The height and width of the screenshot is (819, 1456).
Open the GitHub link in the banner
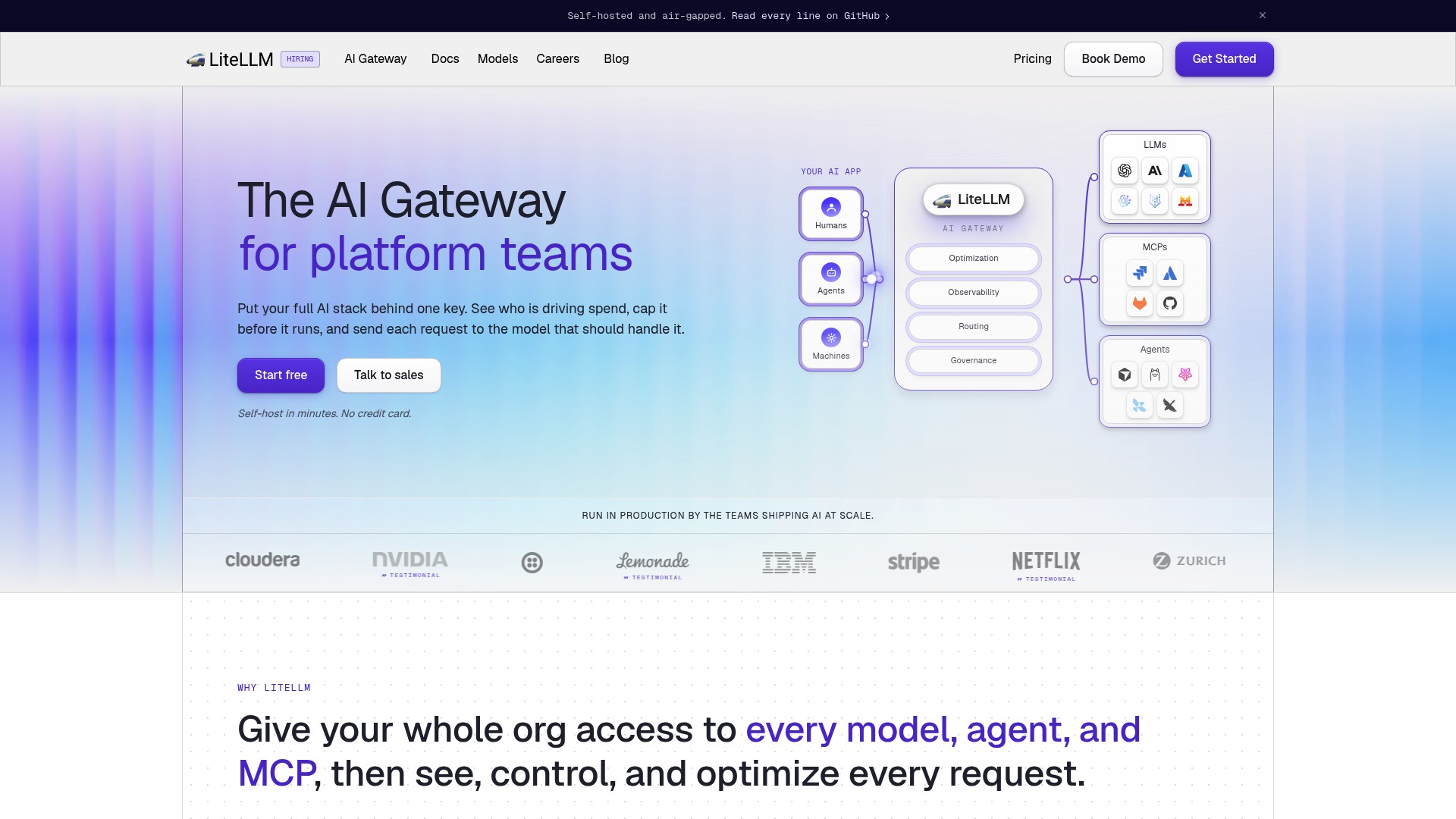pos(811,16)
